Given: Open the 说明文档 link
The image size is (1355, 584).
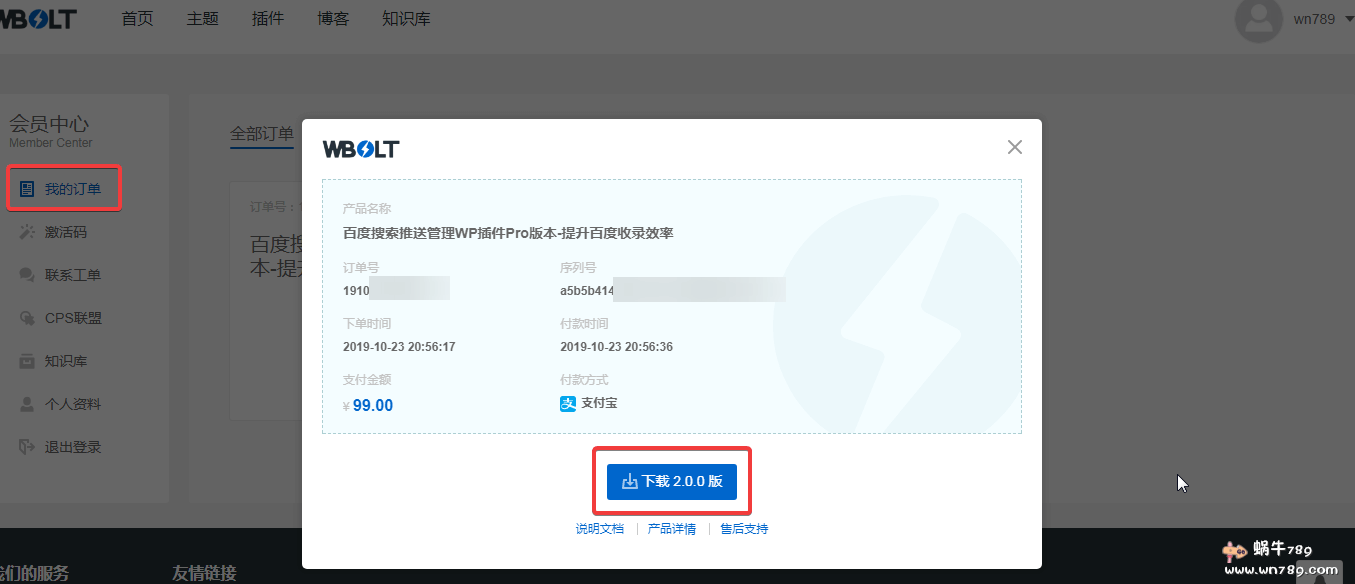Looking at the screenshot, I should pyautogui.click(x=599, y=529).
